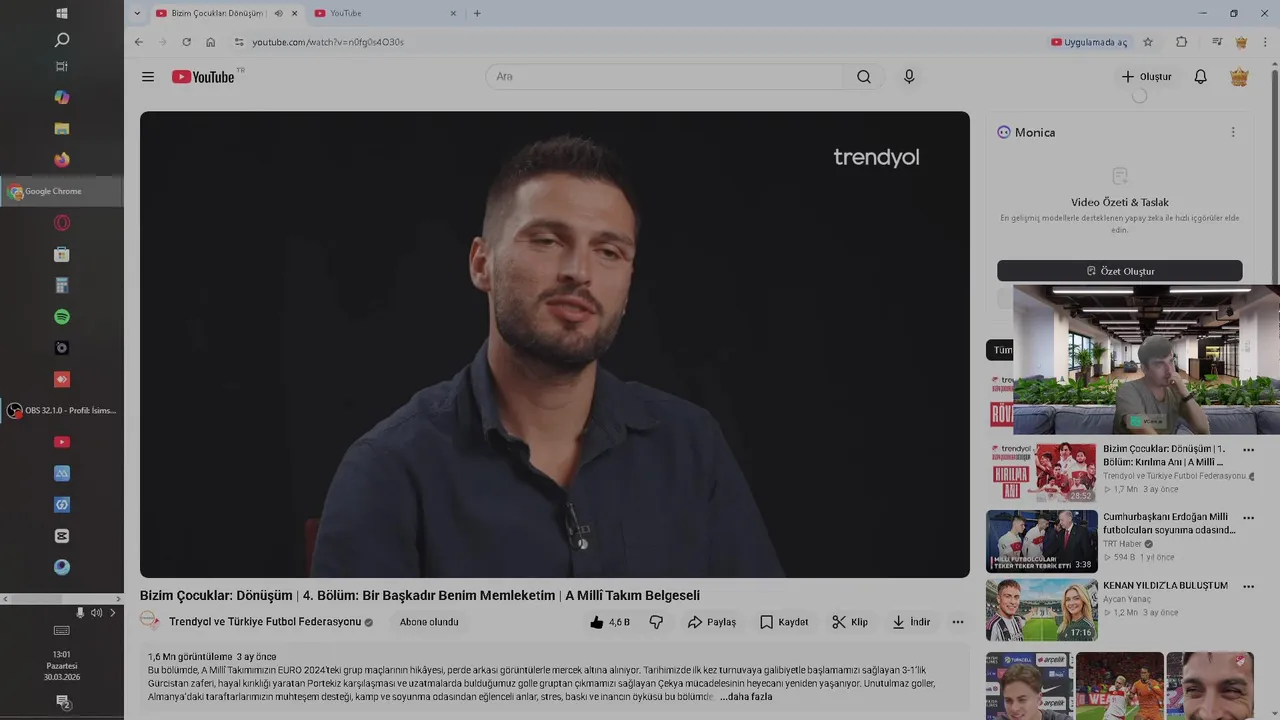Open options for Bizim Çocuklar 1. Bölüm
Screen dimensions: 1280x720
(1248, 450)
